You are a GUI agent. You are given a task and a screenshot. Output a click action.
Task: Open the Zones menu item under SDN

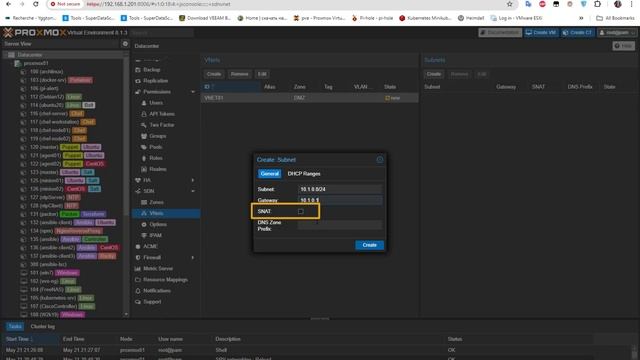pyautogui.click(x=156, y=202)
